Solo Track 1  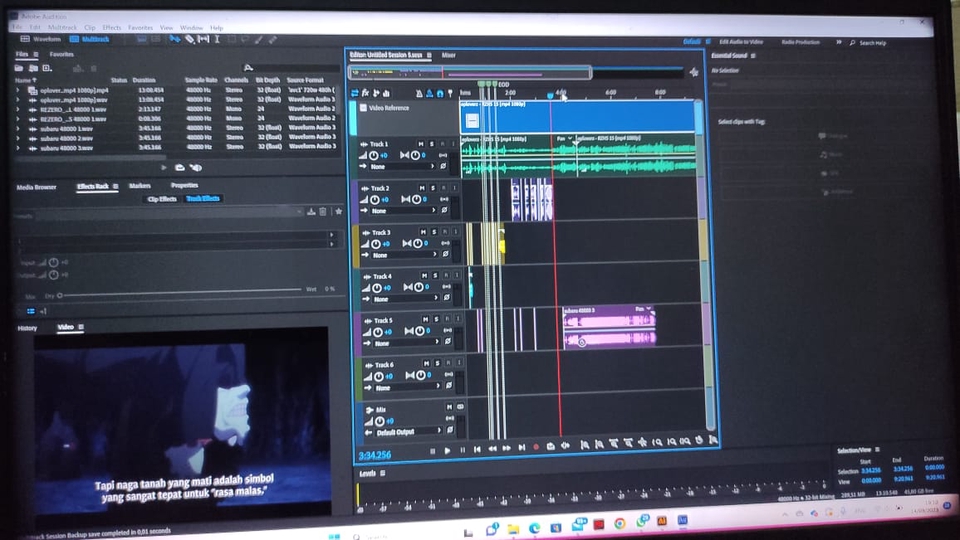(431, 144)
